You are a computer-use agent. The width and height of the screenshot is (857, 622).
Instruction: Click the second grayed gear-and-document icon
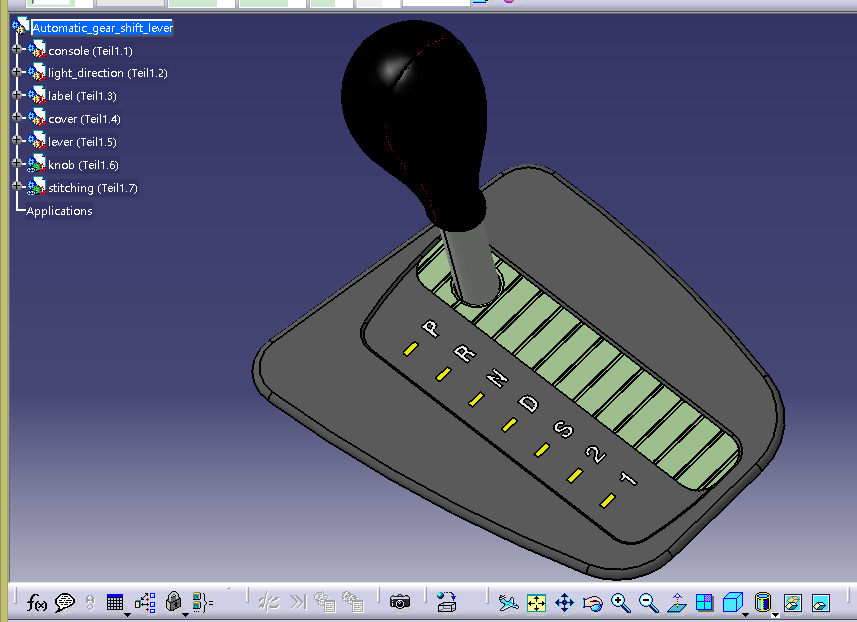coord(353,602)
